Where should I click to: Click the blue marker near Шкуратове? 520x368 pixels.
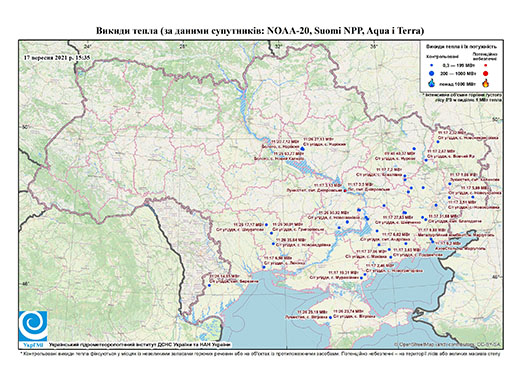point(266,225)
